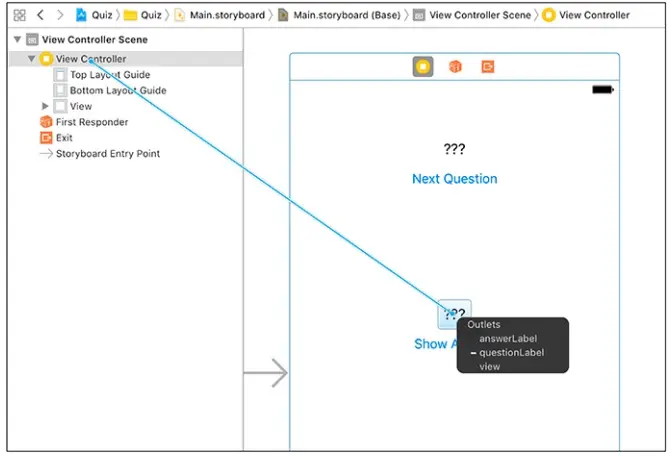Select the Exit icon in scene dock
The height and width of the screenshot is (456, 670).
[488, 67]
